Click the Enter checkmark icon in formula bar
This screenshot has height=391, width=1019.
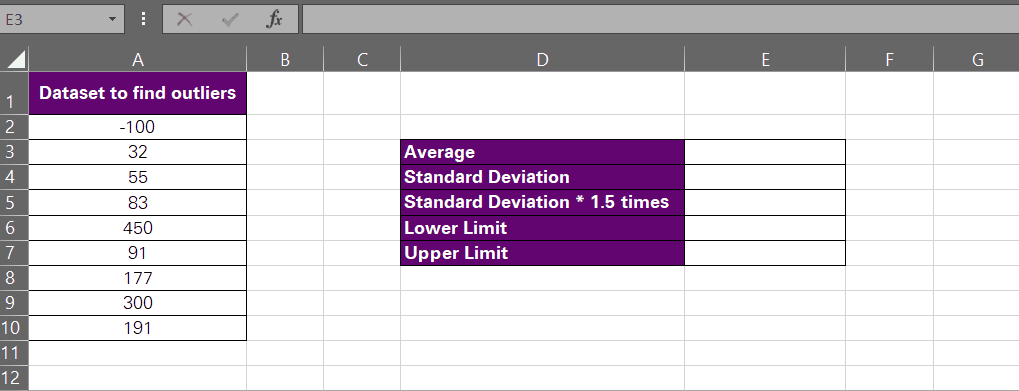[x=229, y=20]
